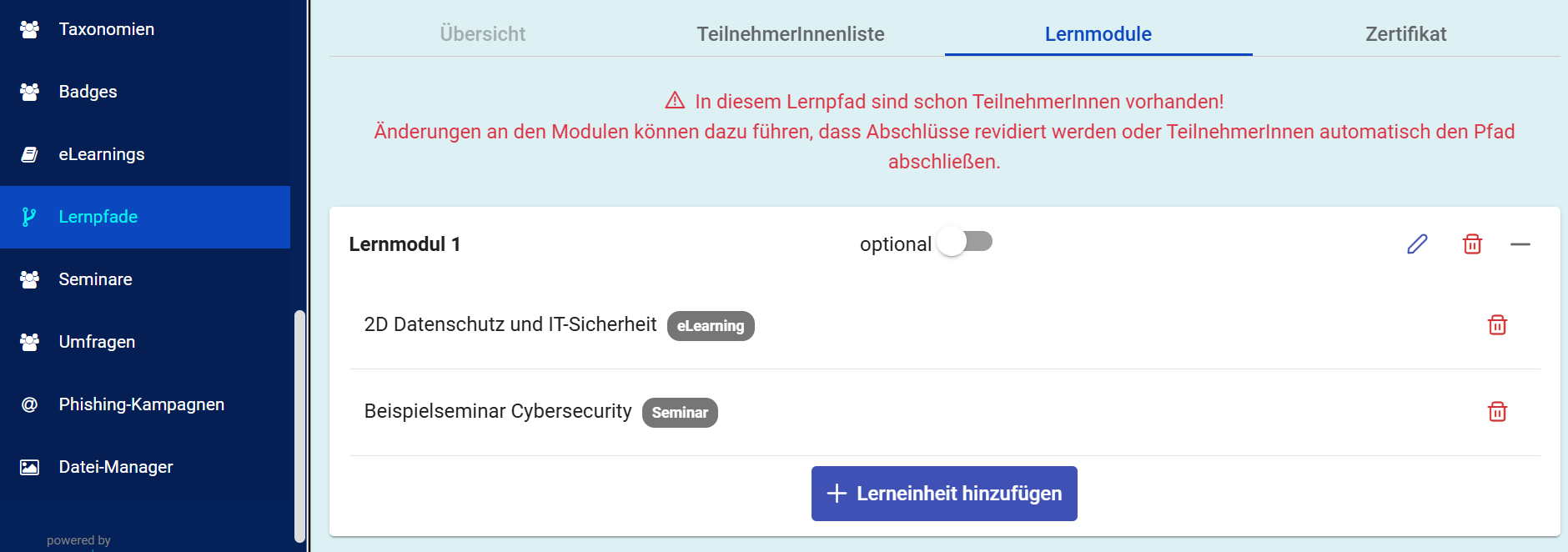Go to Umfragen in the sidebar
Screen dimensions: 1568x552
pyautogui.click(x=97, y=342)
